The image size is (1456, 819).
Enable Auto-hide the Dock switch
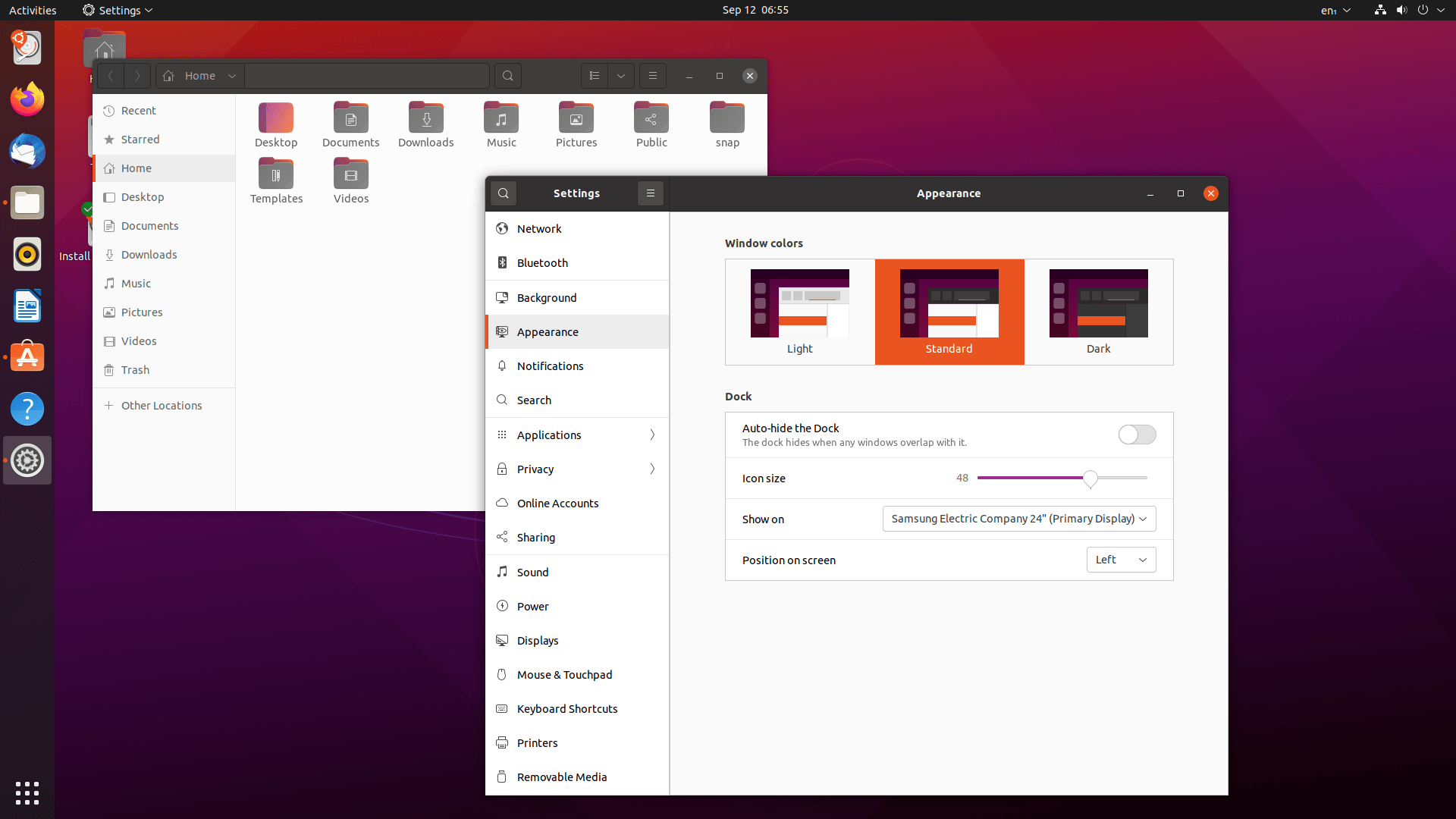[1136, 435]
